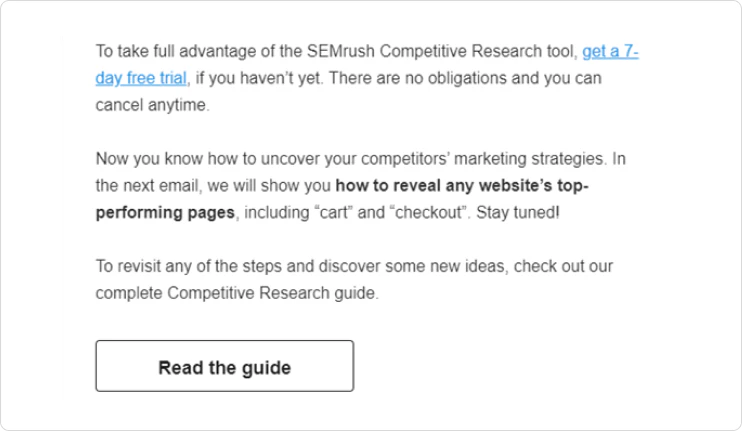742x431 pixels.
Task: Click the quoted word 'checkout'
Action: coord(428,212)
